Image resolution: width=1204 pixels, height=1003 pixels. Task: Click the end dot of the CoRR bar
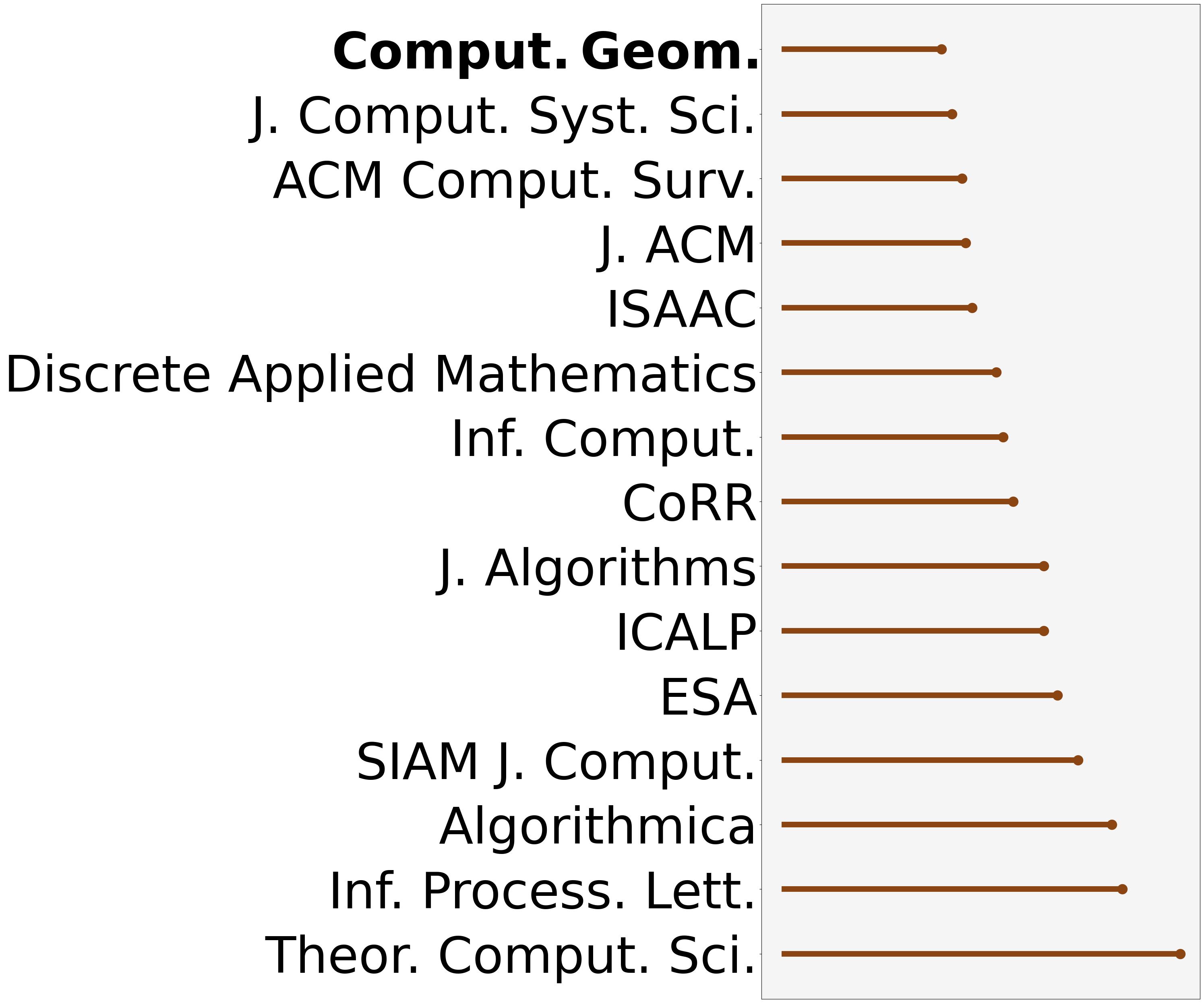coord(1013,502)
